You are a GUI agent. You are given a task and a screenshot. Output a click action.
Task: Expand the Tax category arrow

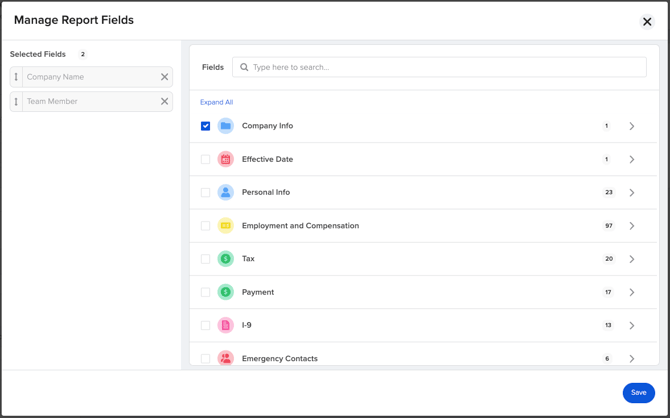[x=632, y=259]
